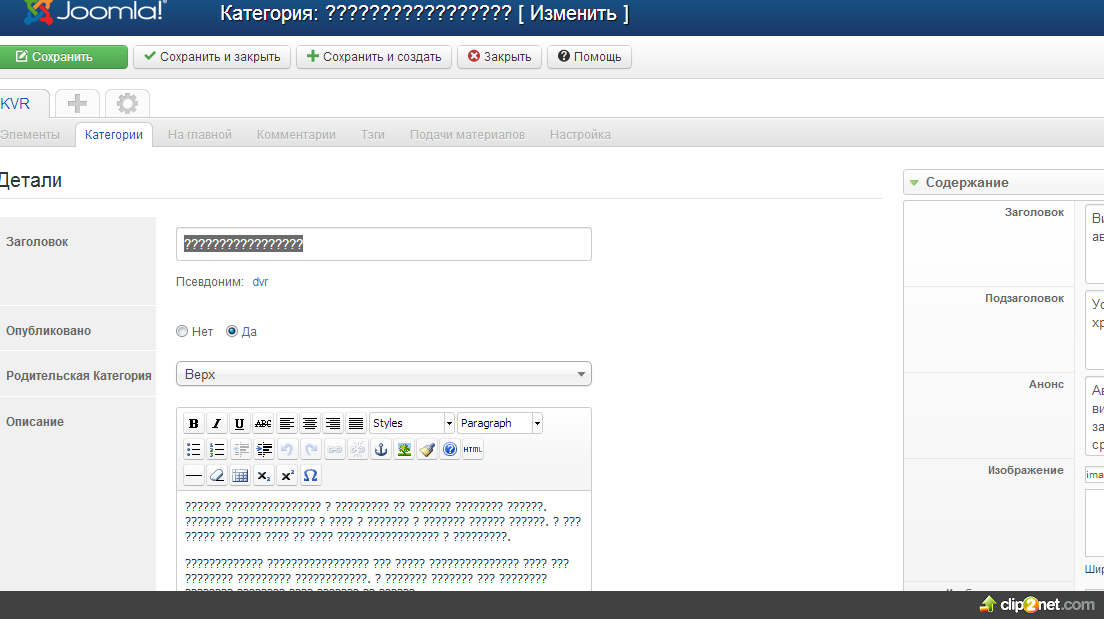1104x619 pixels.
Task: Open the 'Комментарии' tab
Action: (296, 135)
